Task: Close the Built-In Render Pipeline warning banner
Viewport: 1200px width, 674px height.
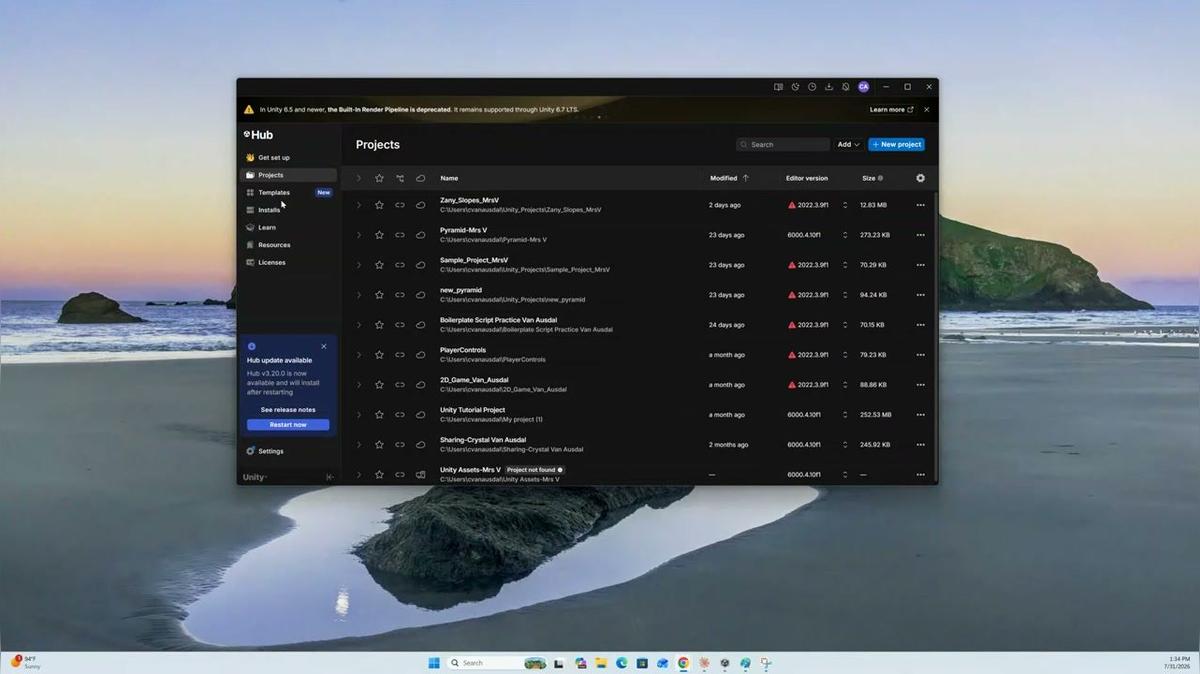Action: (927, 110)
